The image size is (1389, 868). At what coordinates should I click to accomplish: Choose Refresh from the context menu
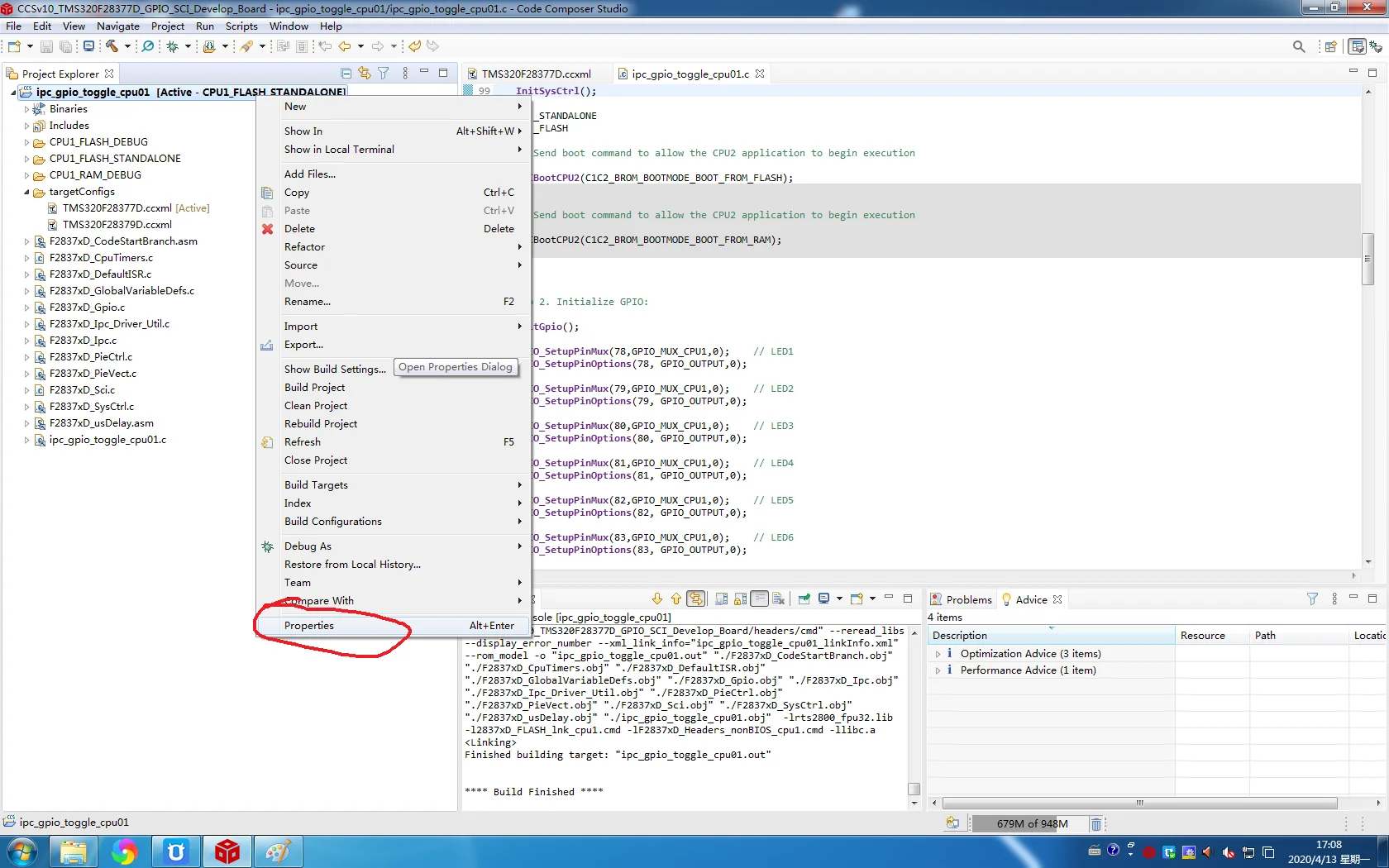coord(394,442)
